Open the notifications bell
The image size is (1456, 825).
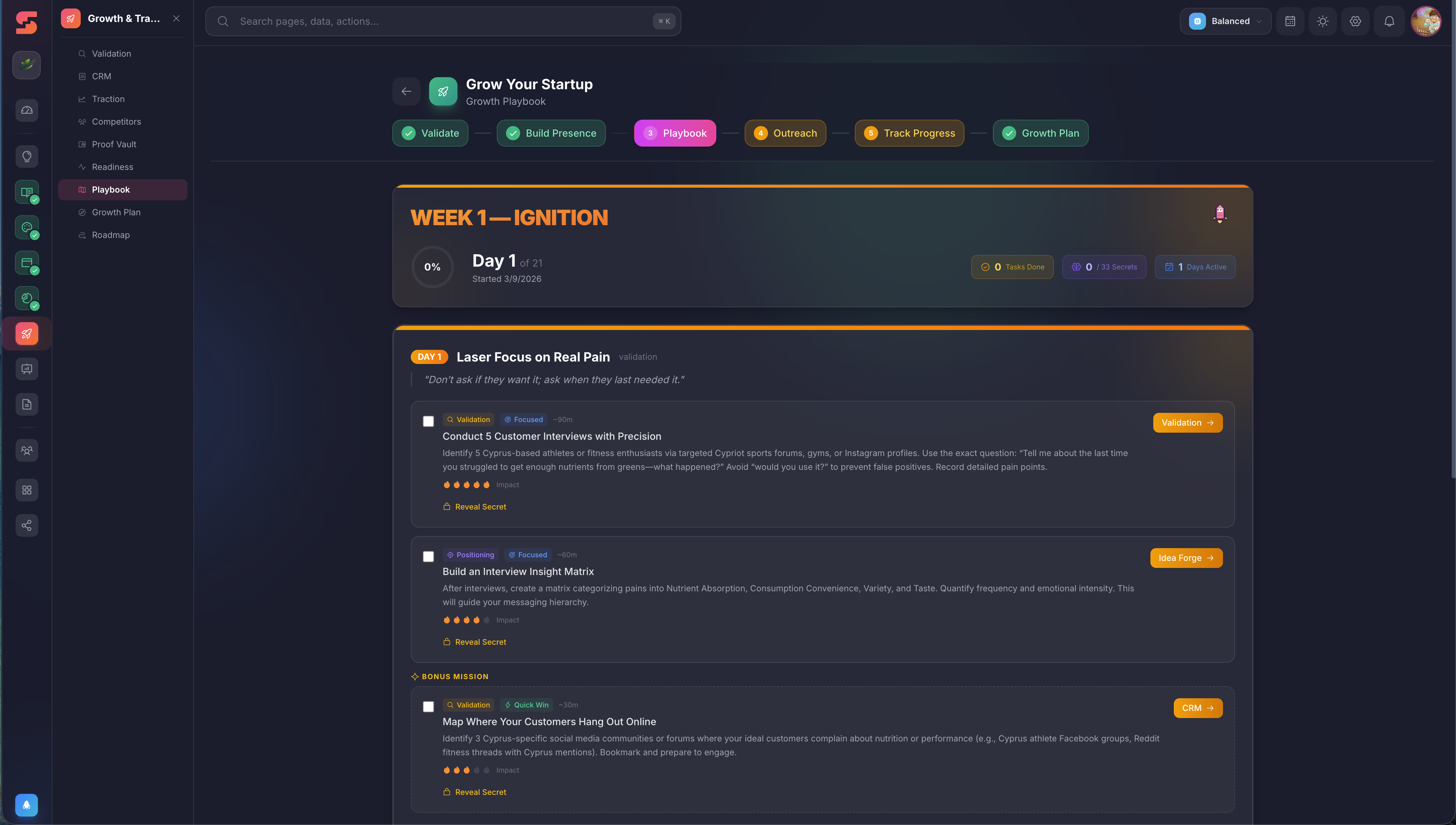tap(1389, 21)
